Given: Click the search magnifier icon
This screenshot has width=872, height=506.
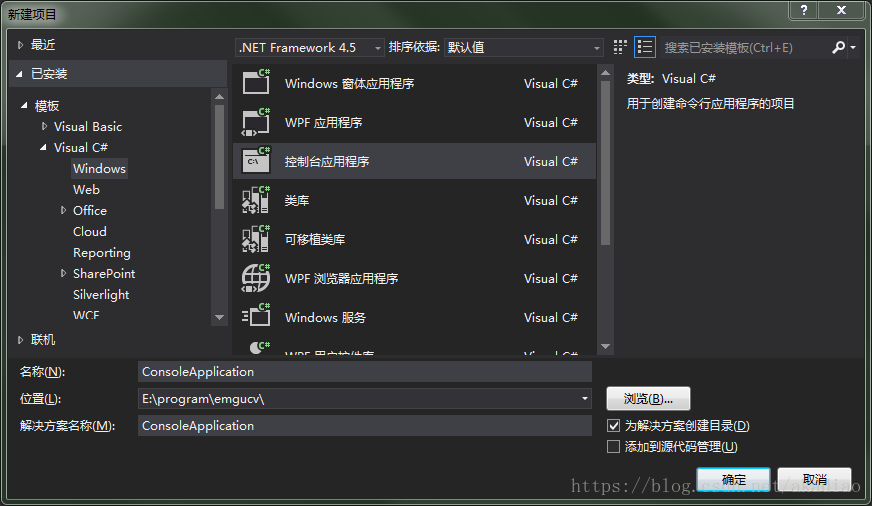Looking at the screenshot, I should coord(839,47).
